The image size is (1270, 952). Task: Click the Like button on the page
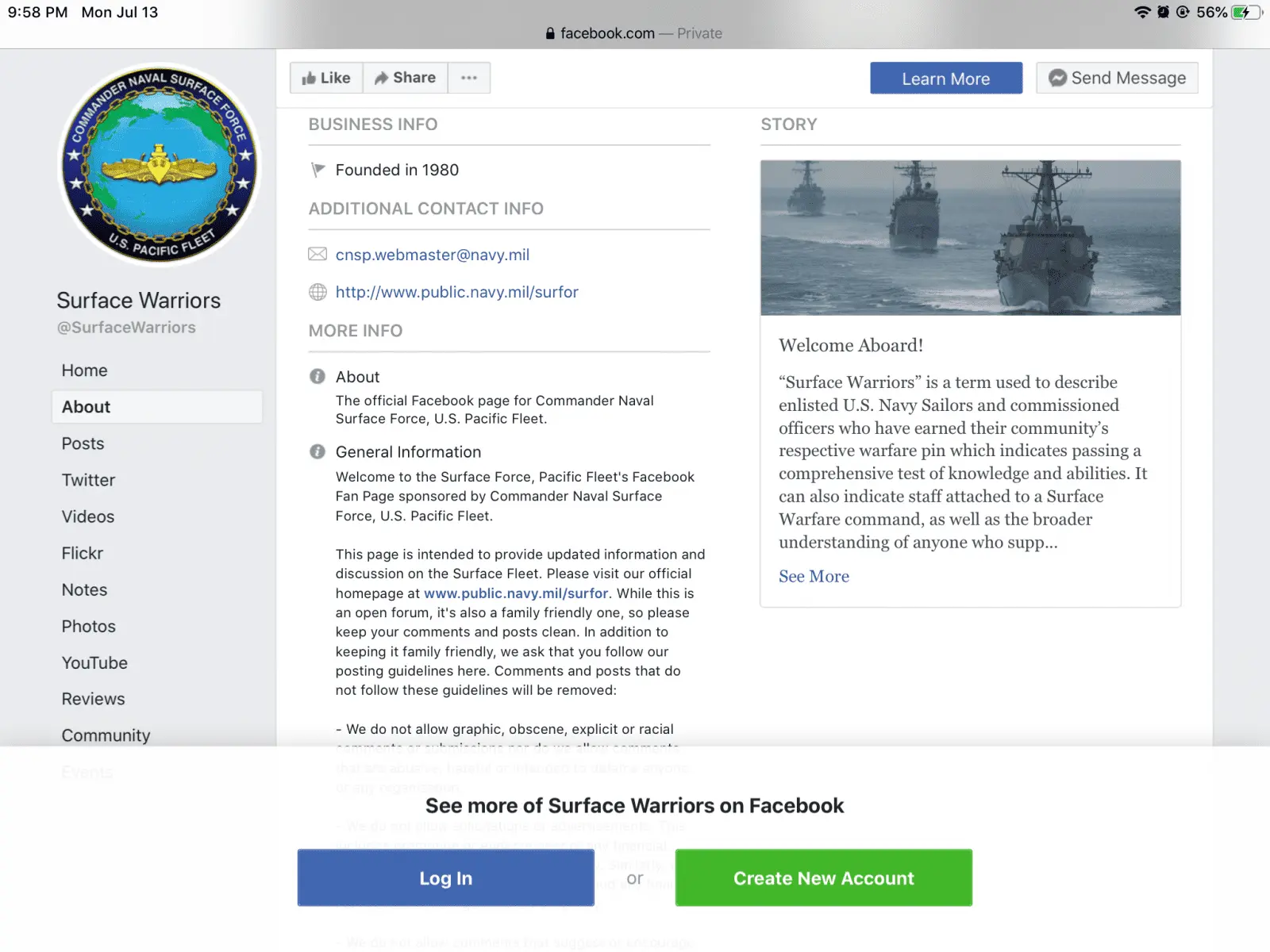pos(326,78)
